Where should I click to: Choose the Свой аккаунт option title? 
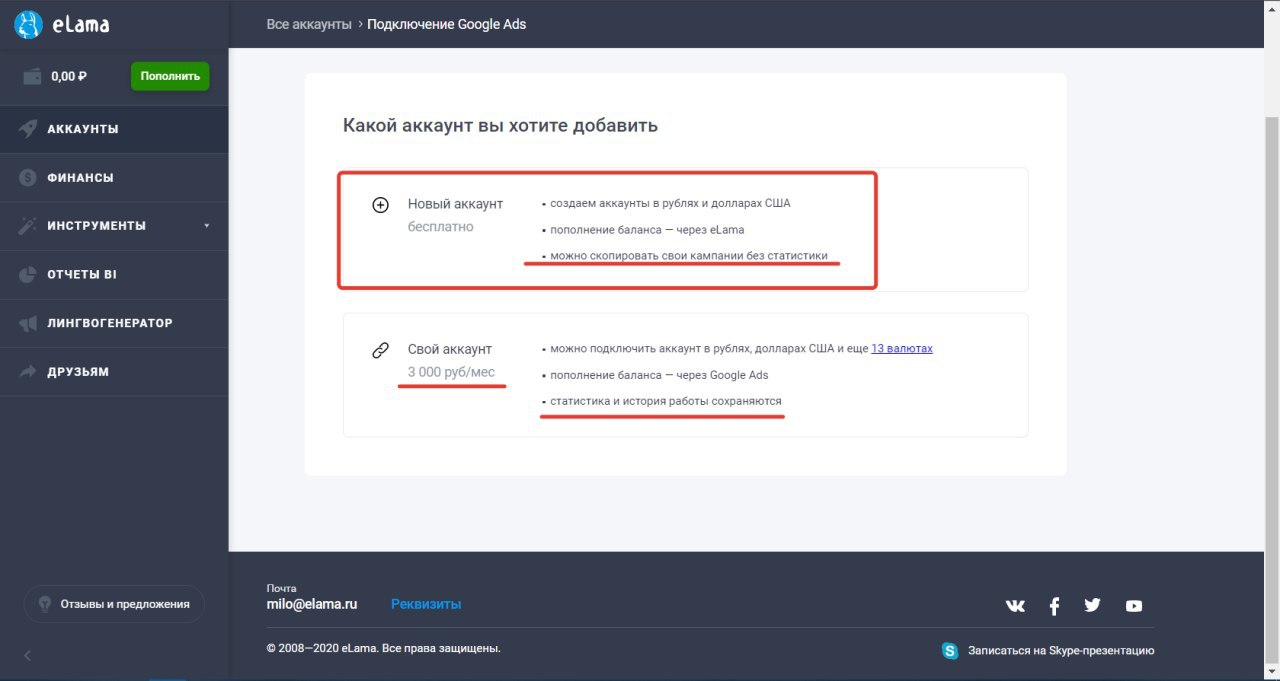pos(450,350)
